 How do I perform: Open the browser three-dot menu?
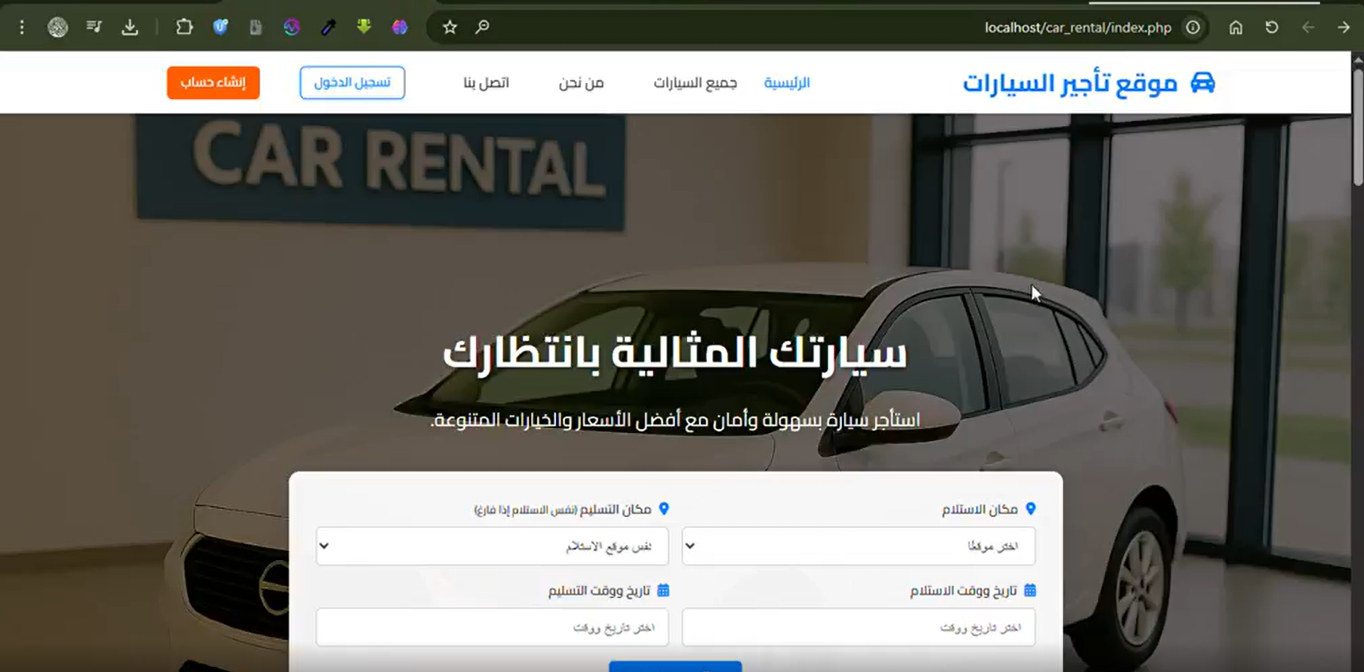click(21, 28)
